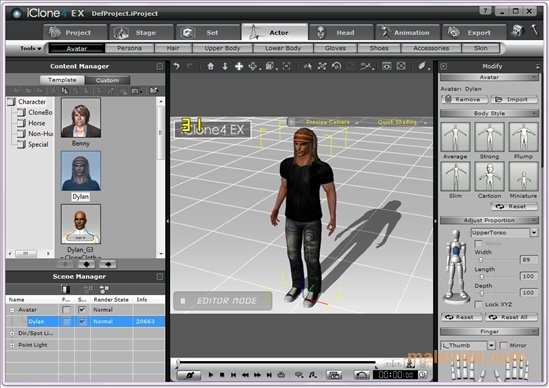Click the timeline scrubber playhead
The height and width of the screenshot is (388, 549).
[x=178, y=363]
